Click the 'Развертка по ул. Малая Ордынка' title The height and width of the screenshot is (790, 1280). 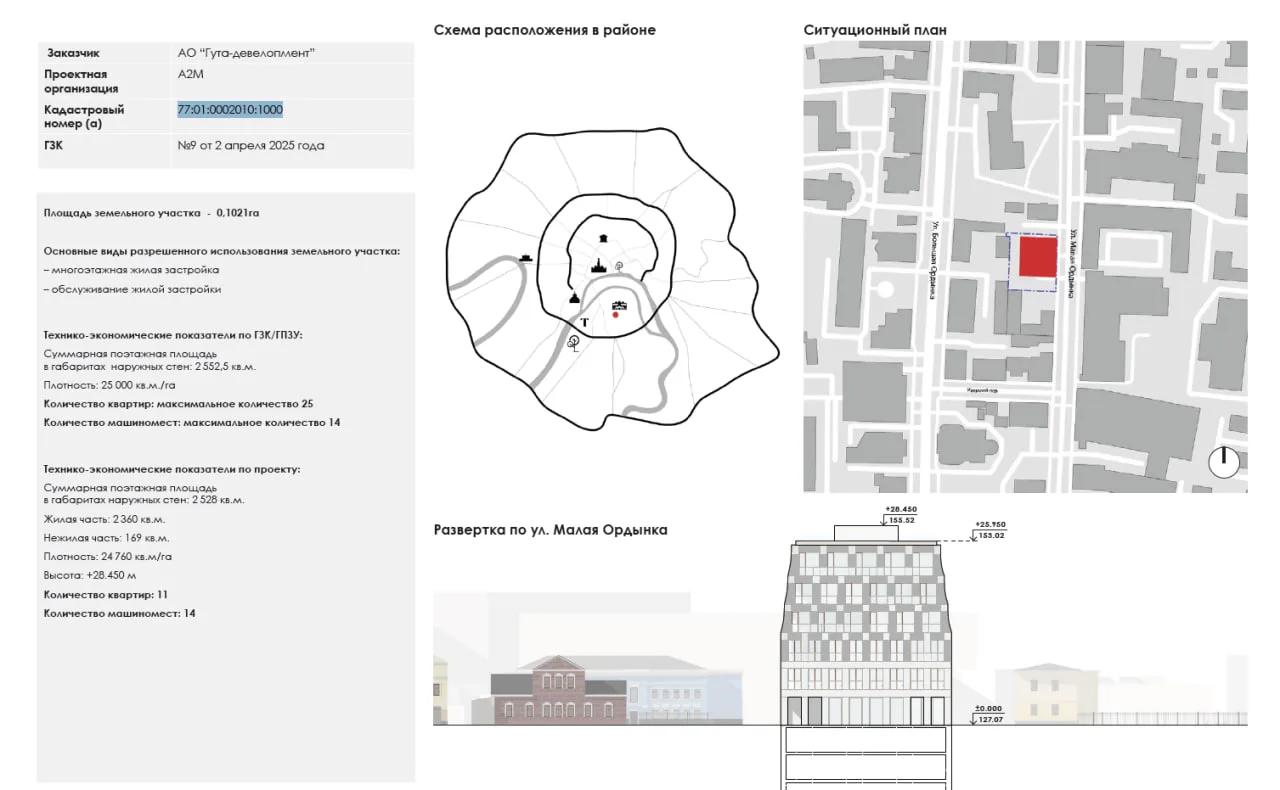(550, 530)
